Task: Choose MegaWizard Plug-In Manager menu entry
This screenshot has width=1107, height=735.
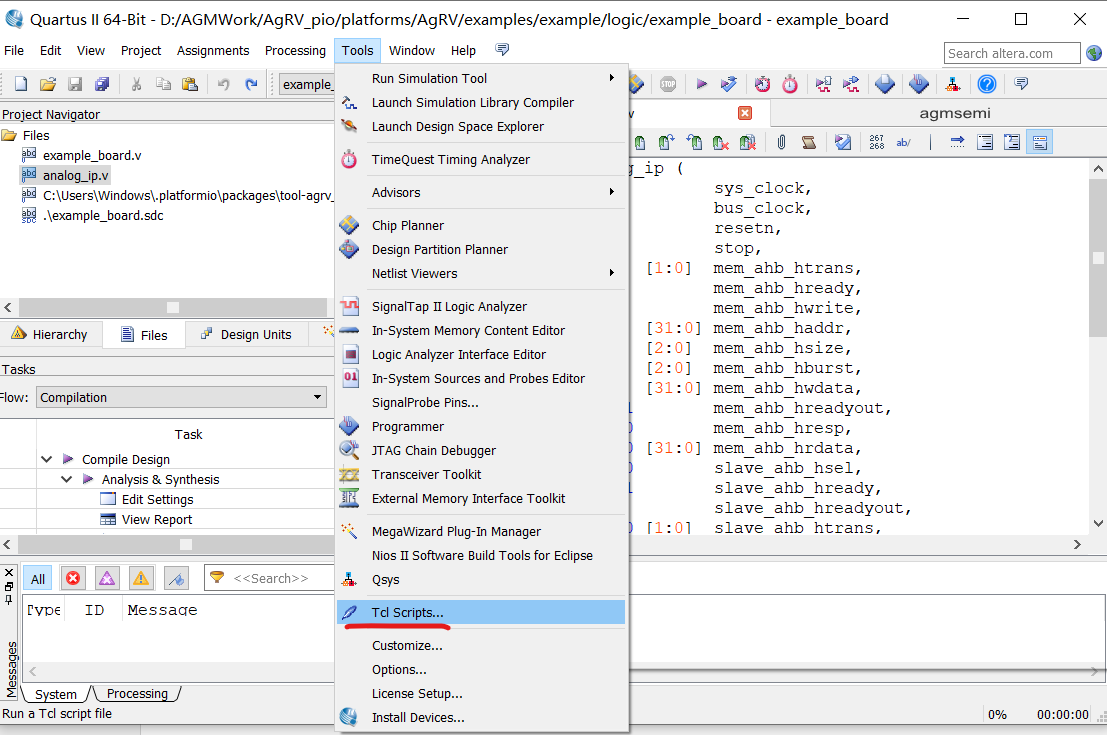Action: click(481, 531)
